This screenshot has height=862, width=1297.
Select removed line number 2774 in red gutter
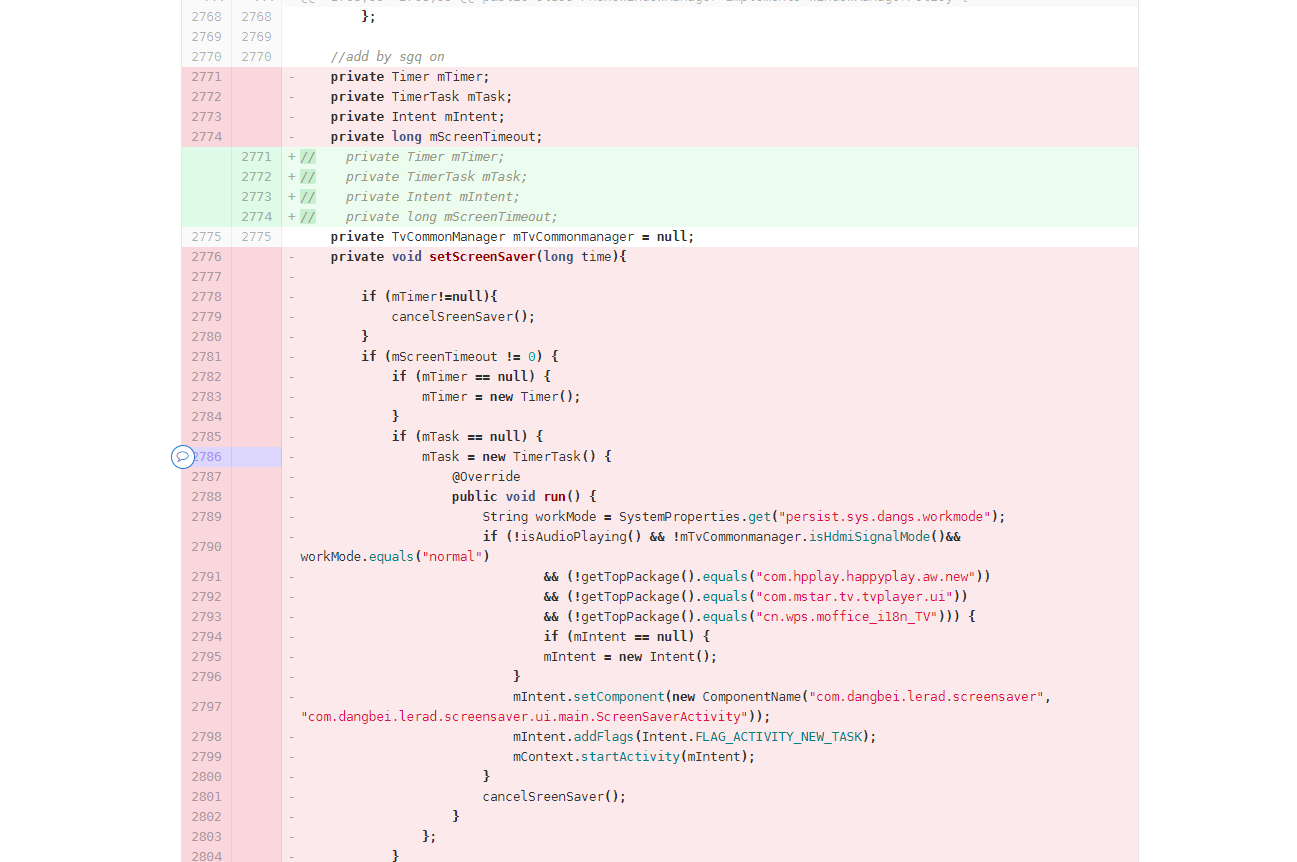coord(206,137)
